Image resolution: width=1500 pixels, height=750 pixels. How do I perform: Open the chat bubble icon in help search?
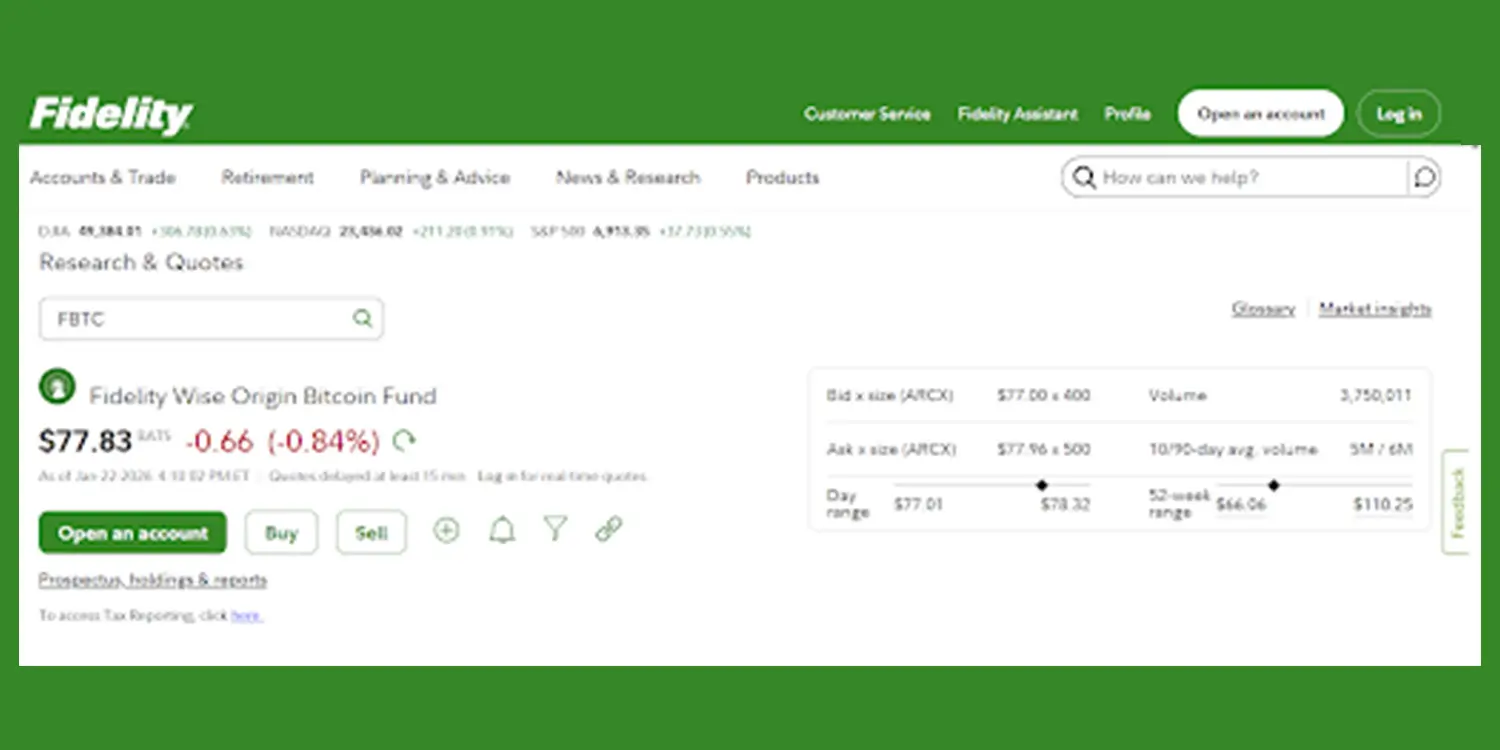pyautogui.click(x=1424, y=178)
